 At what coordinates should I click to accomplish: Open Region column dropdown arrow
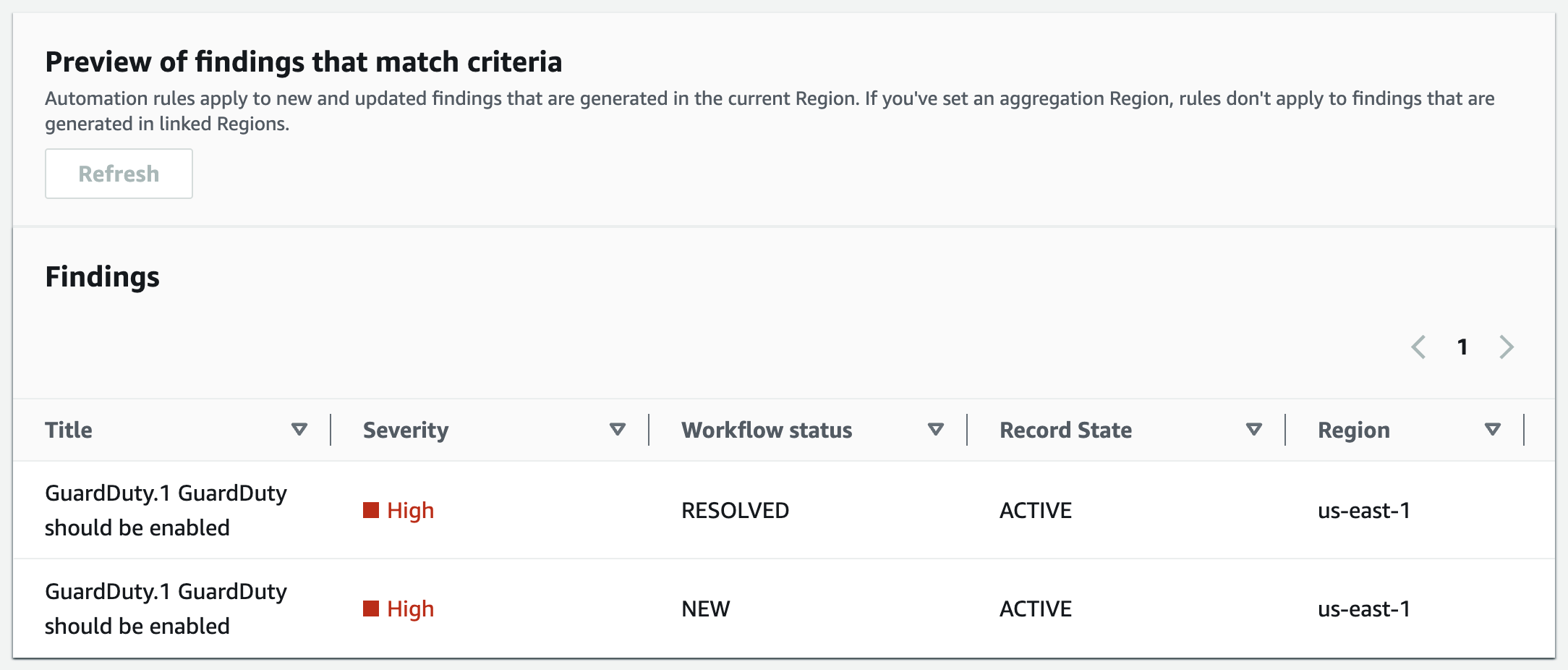(1492, 430)
